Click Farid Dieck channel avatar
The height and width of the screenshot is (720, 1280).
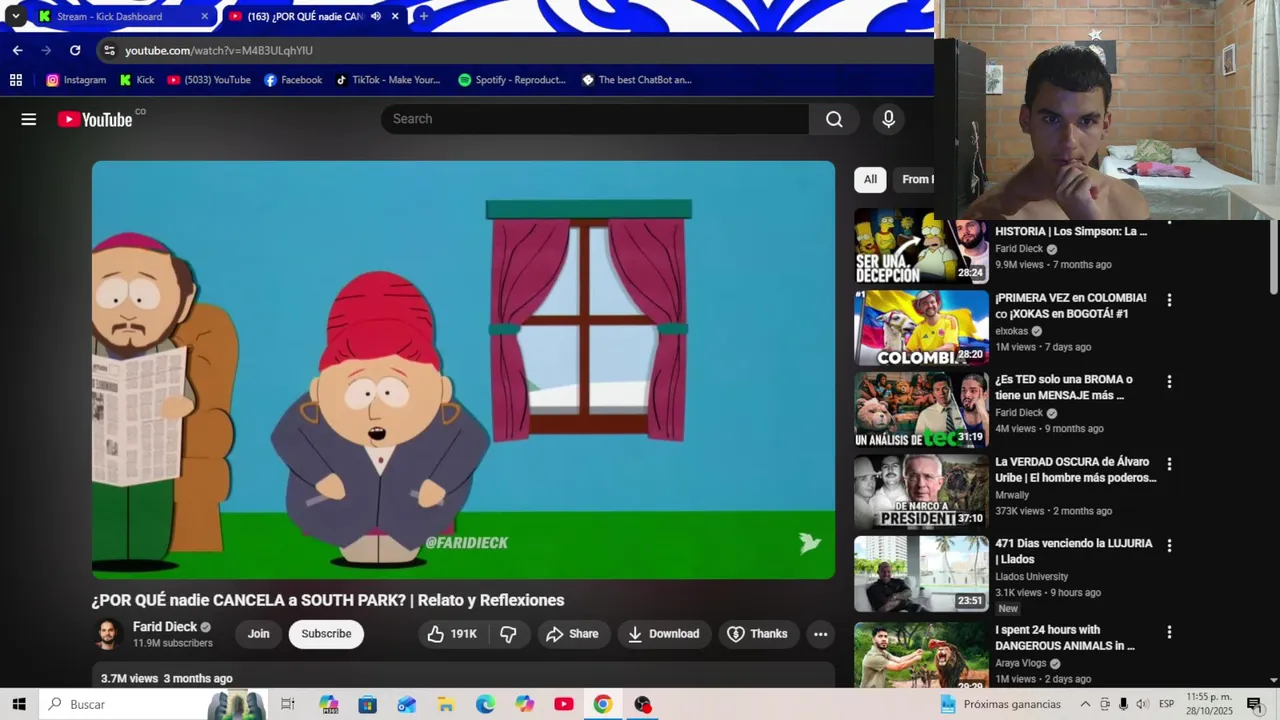click(x=108, y=634)
